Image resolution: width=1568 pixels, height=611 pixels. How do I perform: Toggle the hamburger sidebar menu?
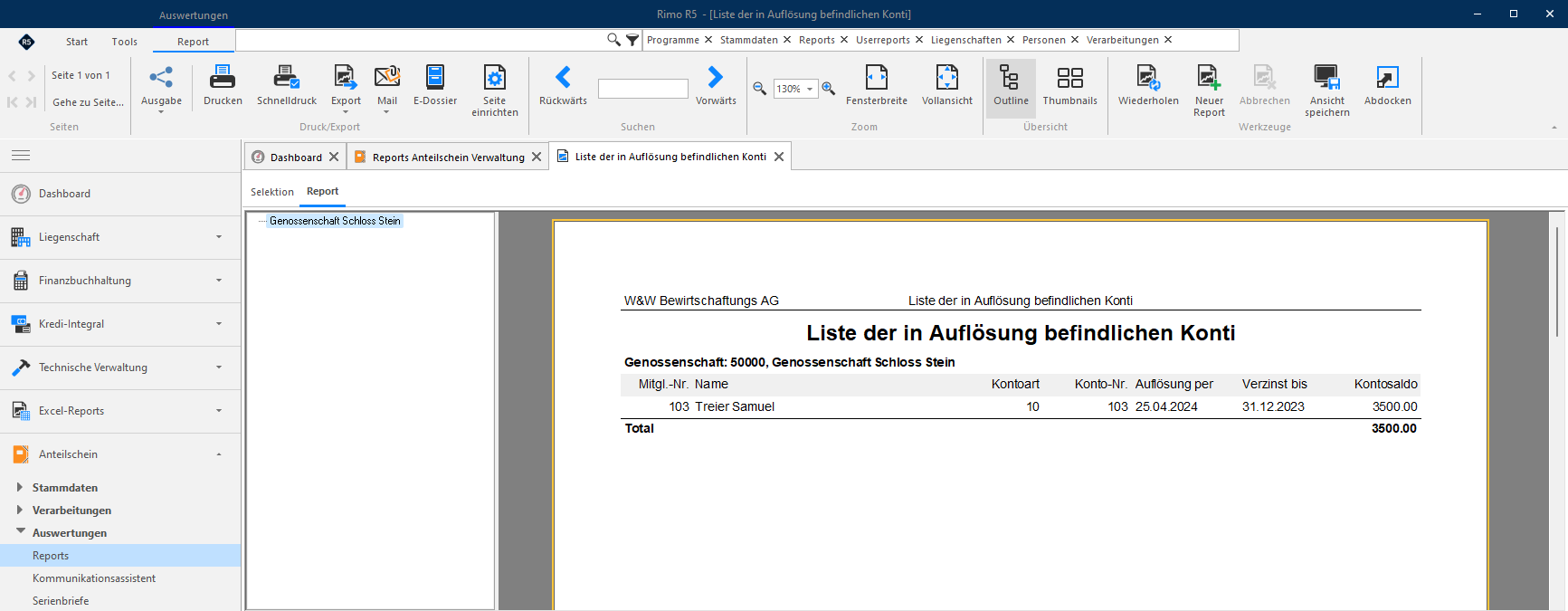click(x=21, y=156)
